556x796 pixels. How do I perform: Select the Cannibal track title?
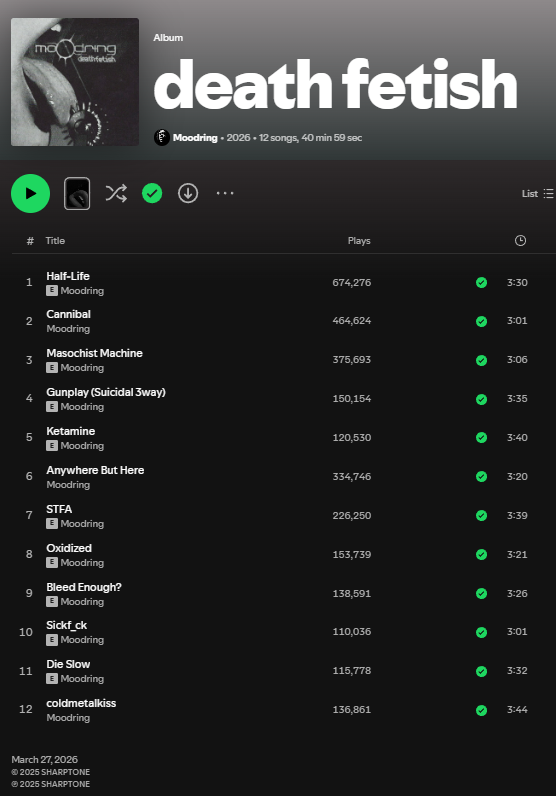coord(69,314)
